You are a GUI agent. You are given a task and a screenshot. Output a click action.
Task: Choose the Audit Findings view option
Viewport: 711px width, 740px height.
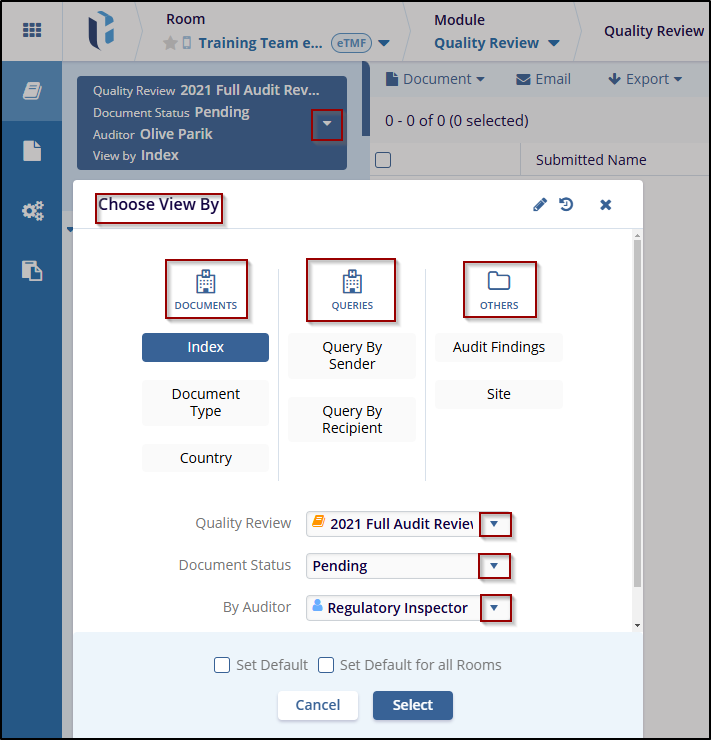(499, 347)
